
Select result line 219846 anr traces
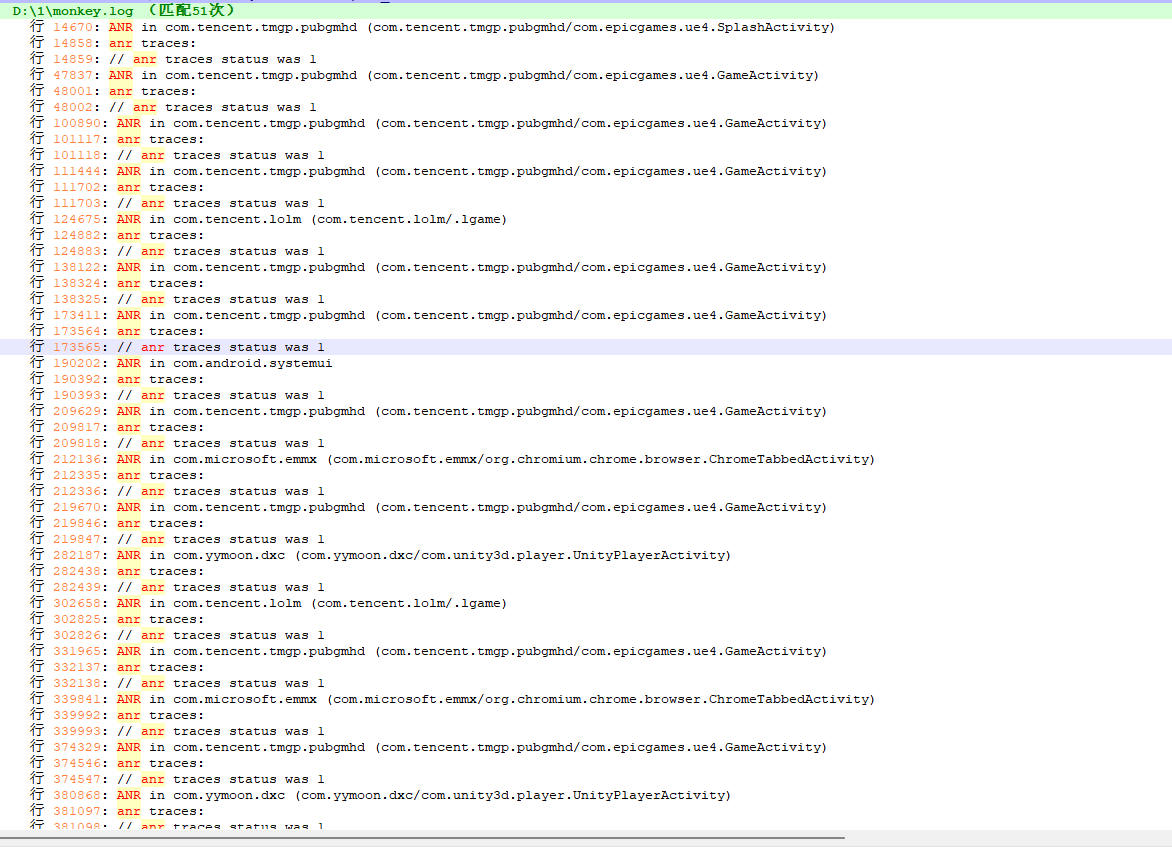click(x=586, y=523)
